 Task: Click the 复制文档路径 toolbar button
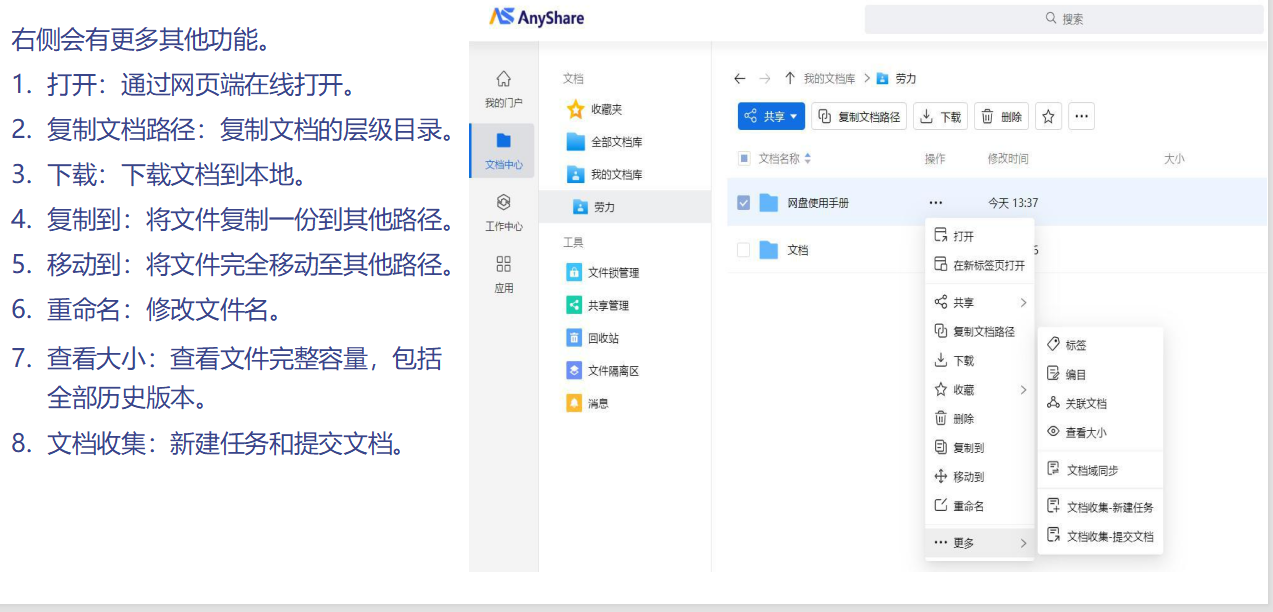859,117
